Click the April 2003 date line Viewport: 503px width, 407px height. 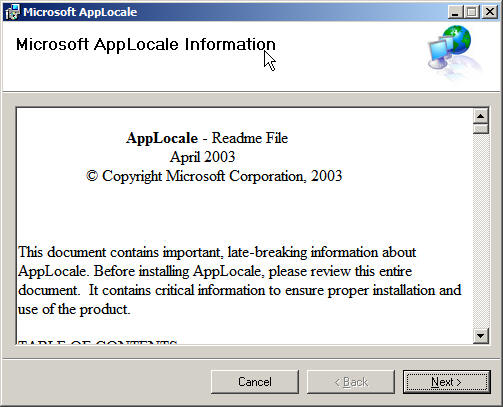(202, 157)
